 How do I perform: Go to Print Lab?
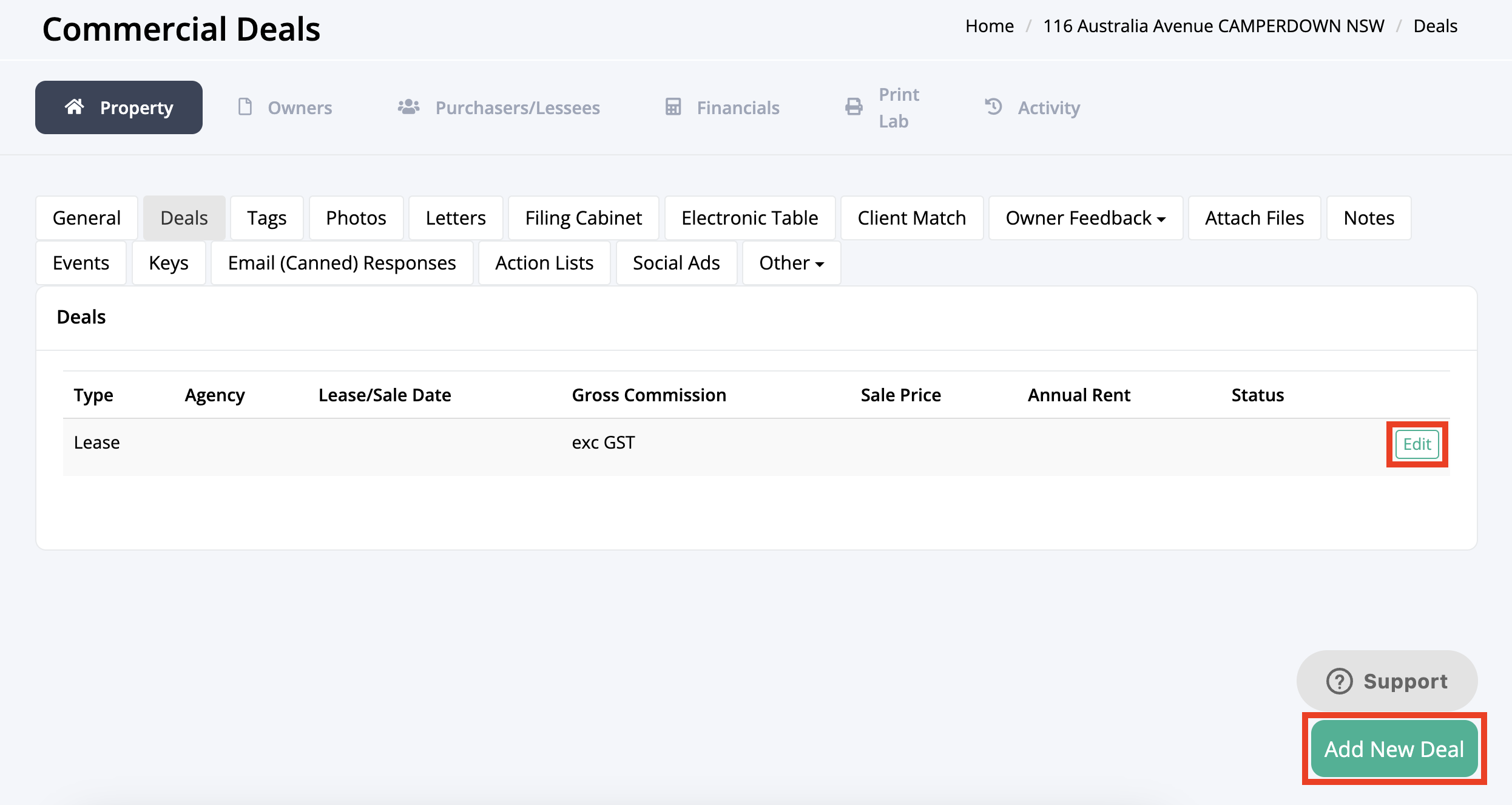[882, 107]
